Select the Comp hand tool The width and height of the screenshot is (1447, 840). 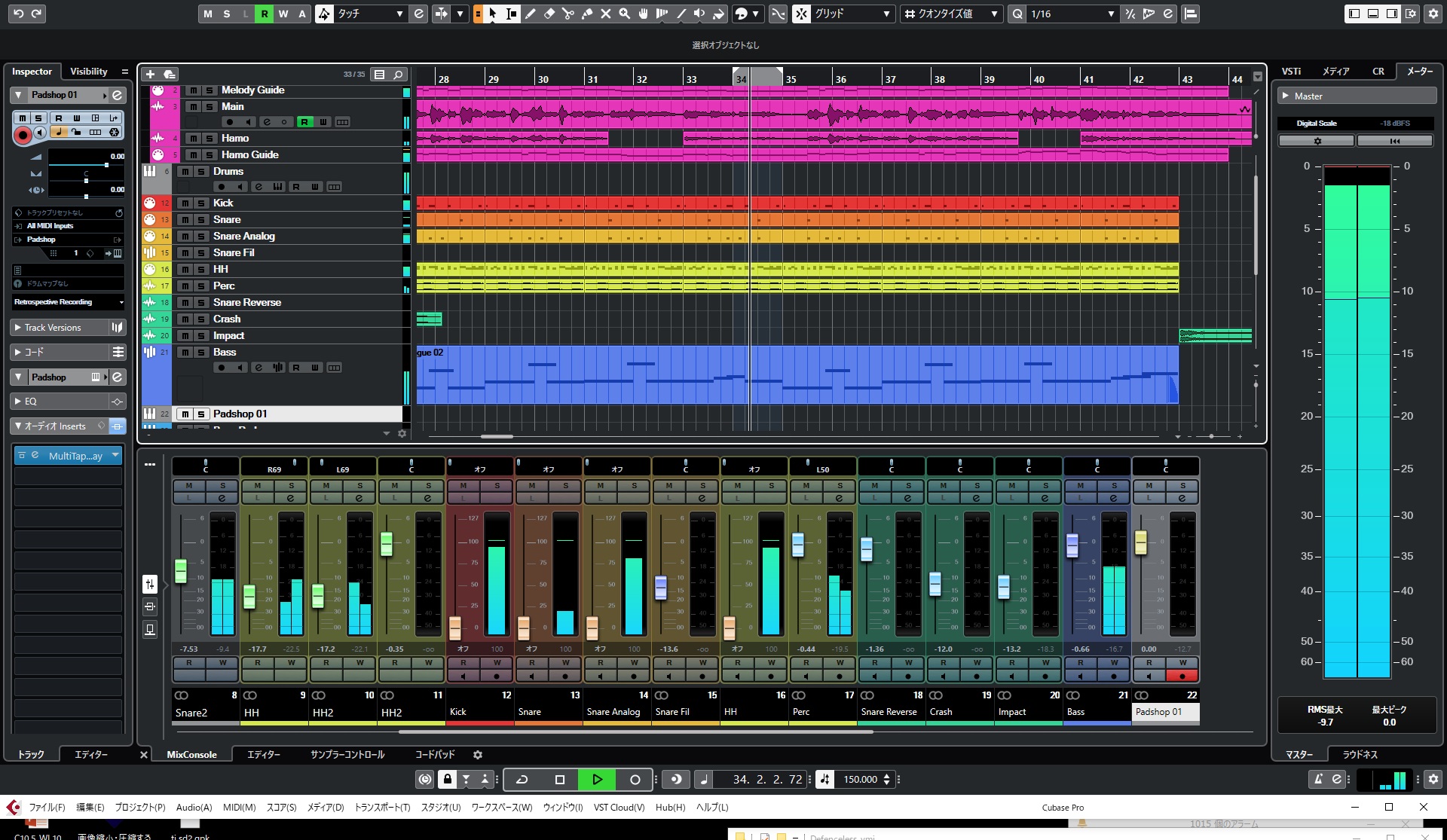coord(644,14)
